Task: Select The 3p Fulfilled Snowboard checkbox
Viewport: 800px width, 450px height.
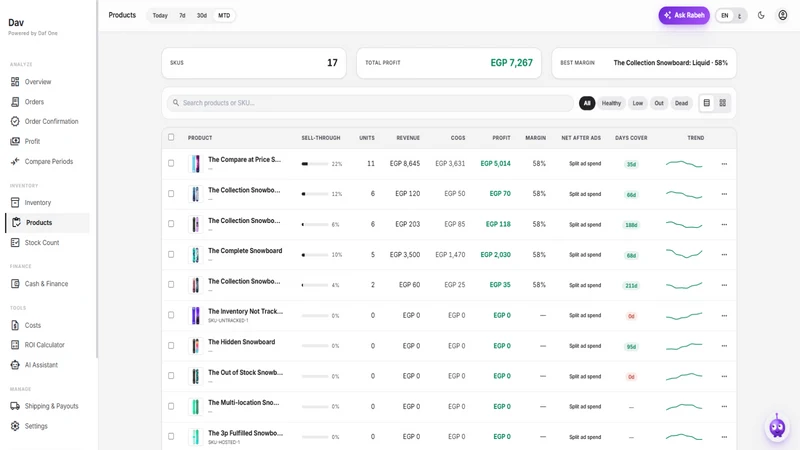Action: (x=171, y=436)
